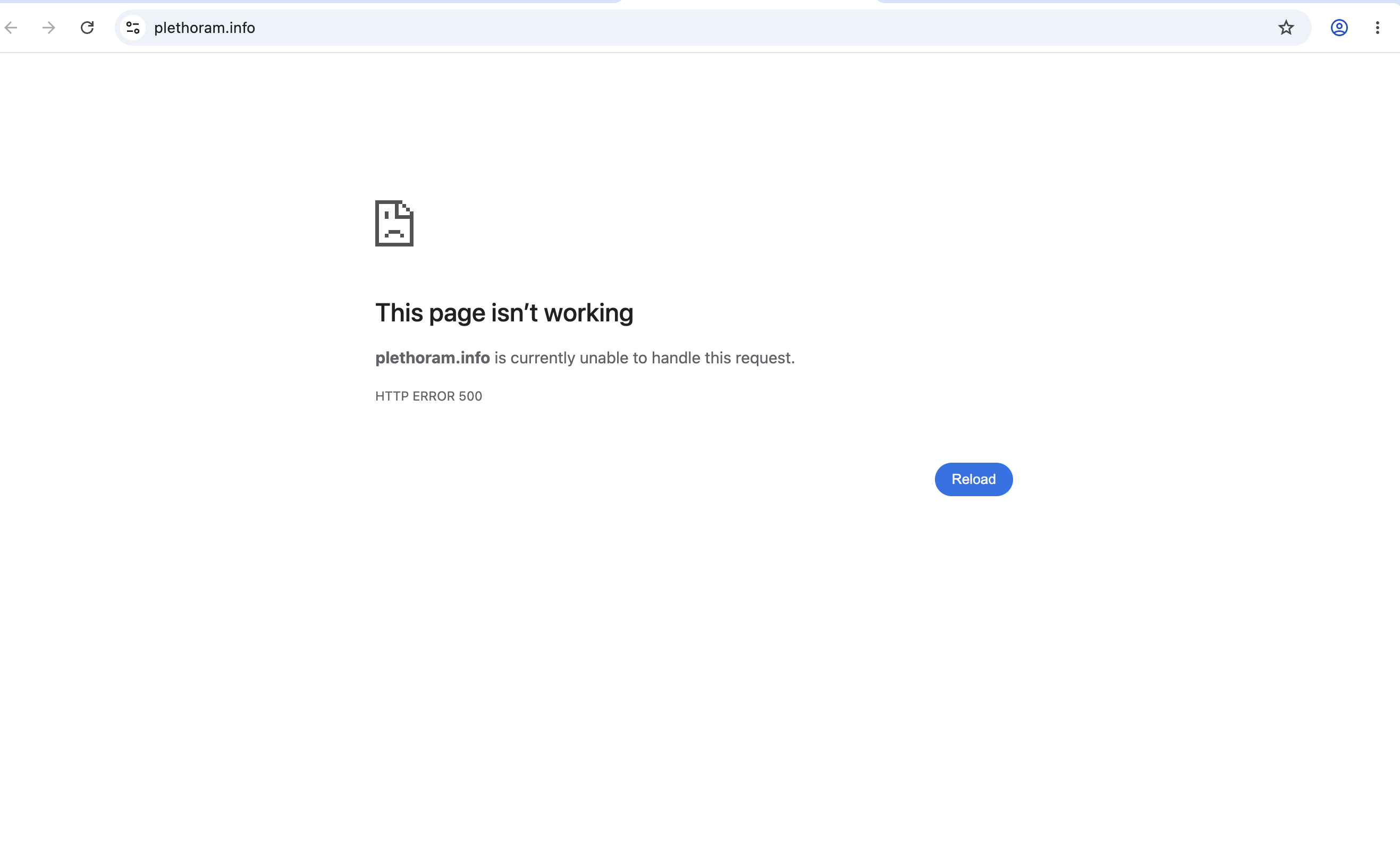Image resolution: width=1400 pixels, height=867 pixels.
Task: Open the profile avatar menu
Action: (1339, 28)
